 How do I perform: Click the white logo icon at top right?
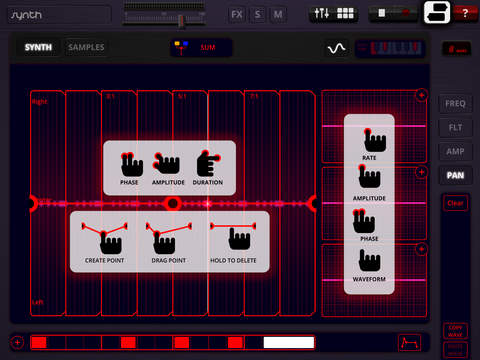pyautogui.click(x=437, y=12)
